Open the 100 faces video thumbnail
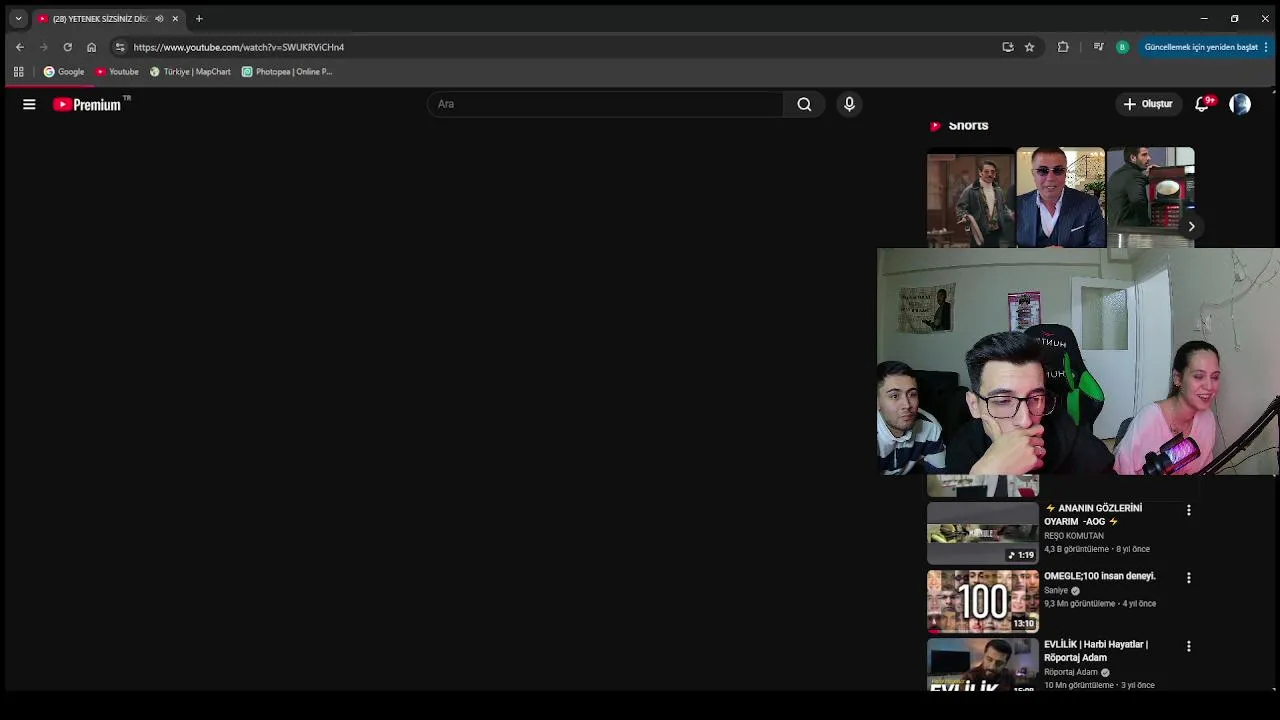1280x720 pixels. [983, 601]
